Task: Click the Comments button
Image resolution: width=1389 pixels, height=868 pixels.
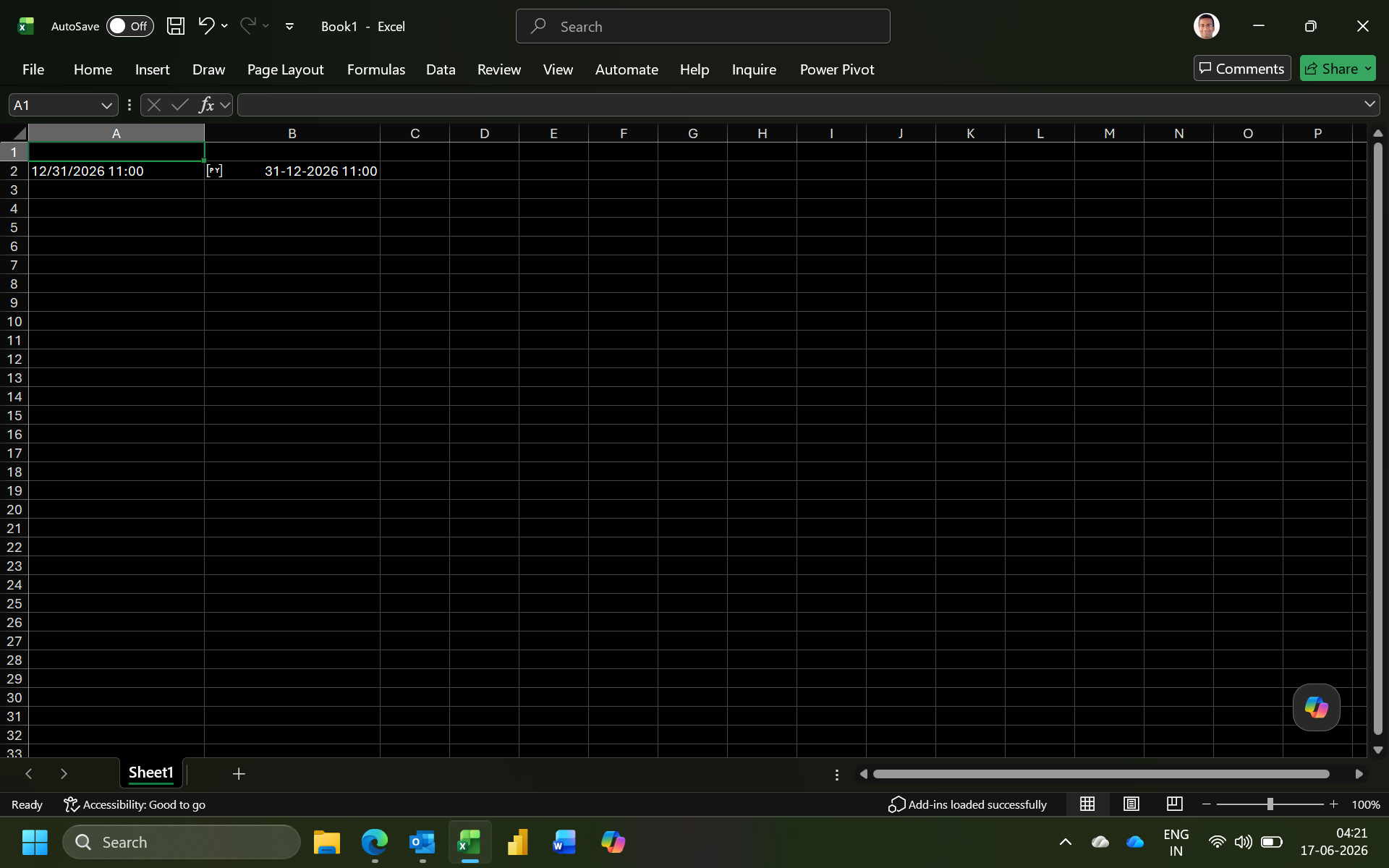Action: (x=1241, y=69)
